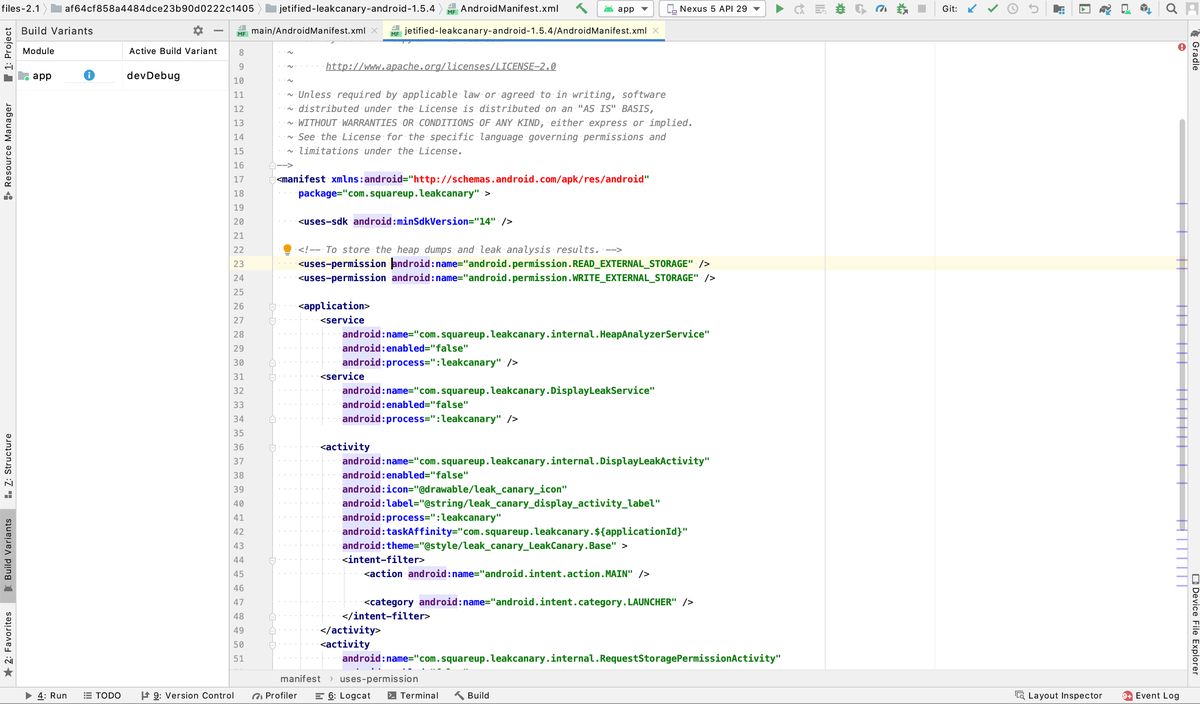This screenshot has width=1200, height=704.
Task: Open the TODO tool window tab
Action: click(x=102, y=695)
